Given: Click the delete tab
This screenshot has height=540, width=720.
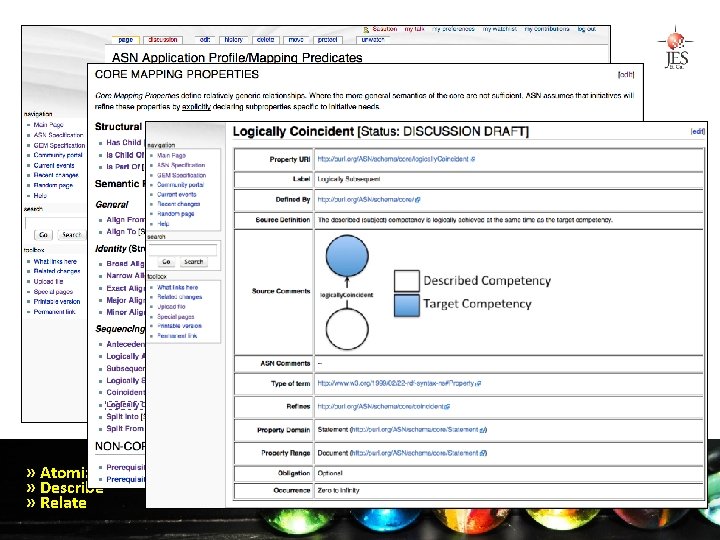Looking at the screenshot, I should [x=265, y=40].
